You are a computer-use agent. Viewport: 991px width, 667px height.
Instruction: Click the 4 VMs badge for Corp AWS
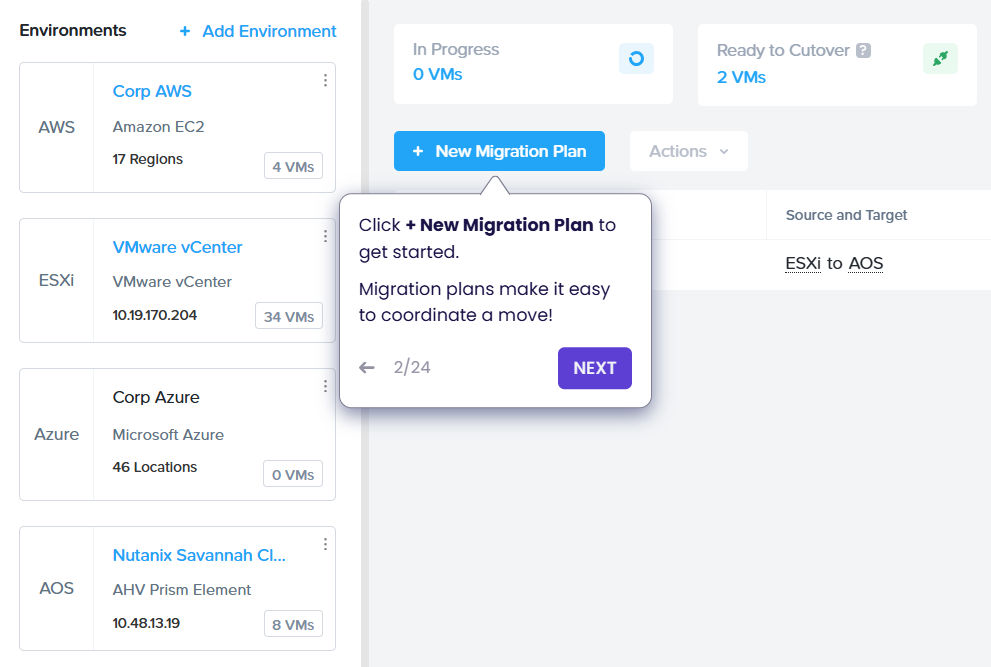click(293, 167)
